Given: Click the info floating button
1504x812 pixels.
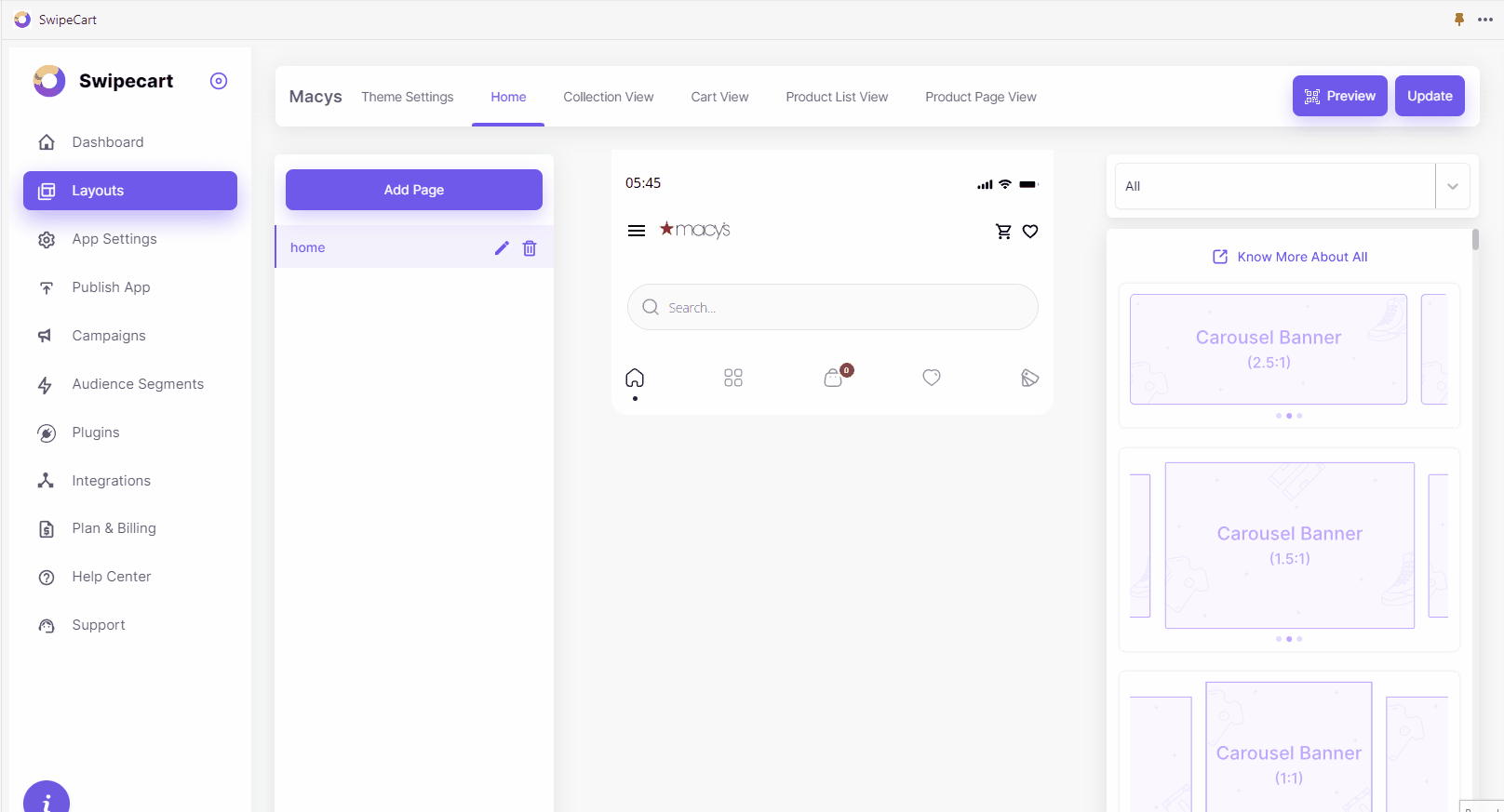Looking at the screenshot, I should [47, 800].
